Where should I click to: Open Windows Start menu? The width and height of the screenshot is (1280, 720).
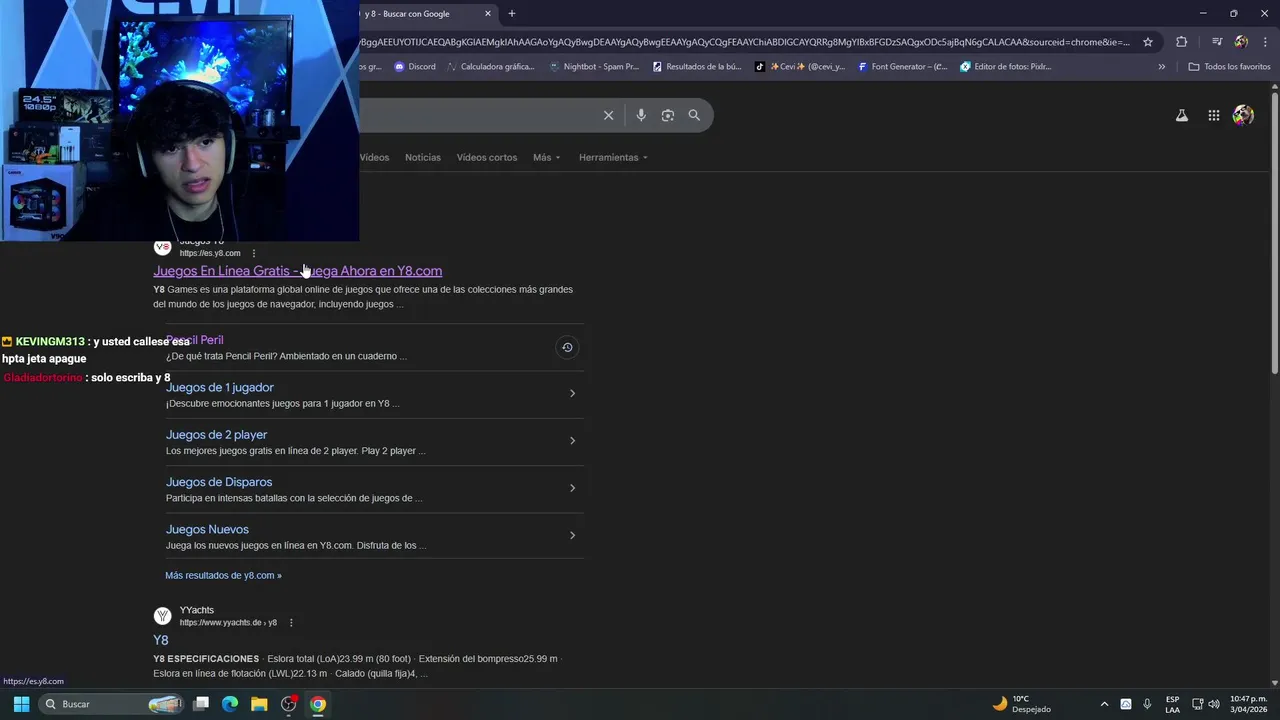pyautogui.click(x=21, y=704)
